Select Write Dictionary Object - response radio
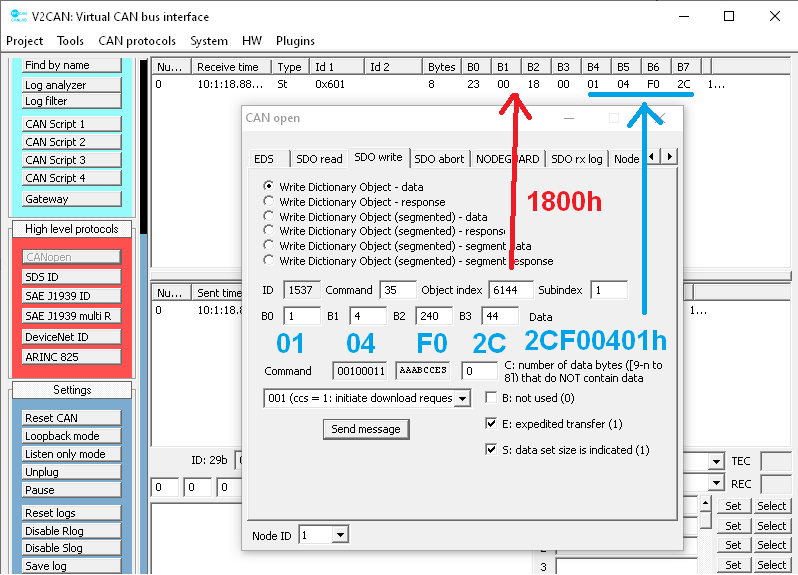This screenshot has height=575, width=798. [x=268, y=200]
